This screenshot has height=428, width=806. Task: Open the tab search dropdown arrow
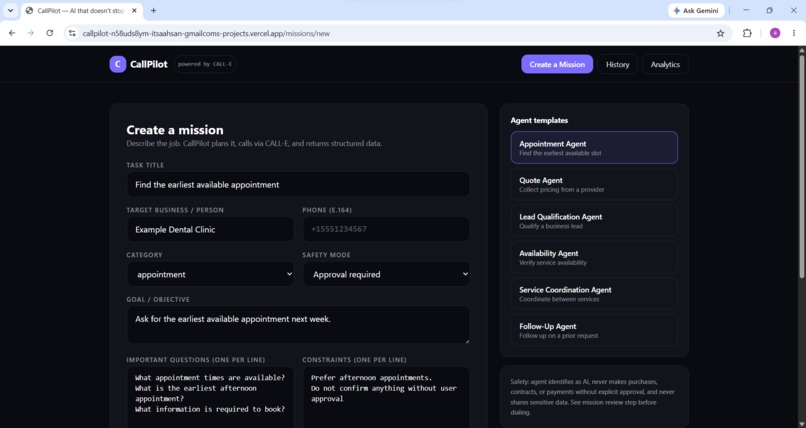pos(10,10)
